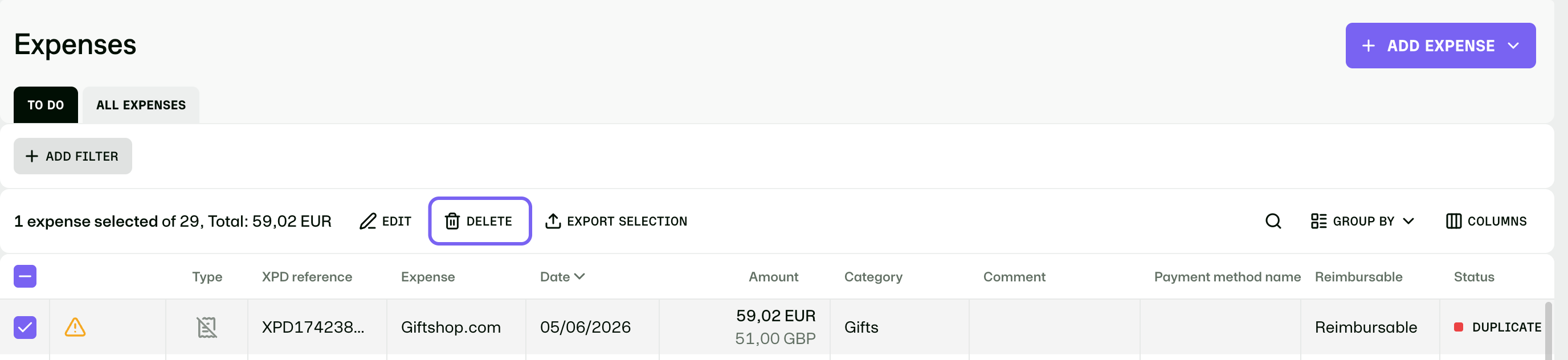Uncheck the Giftshop.com expense checkbox
This screenshot has height=360, width=1568.
pos(25,327)
